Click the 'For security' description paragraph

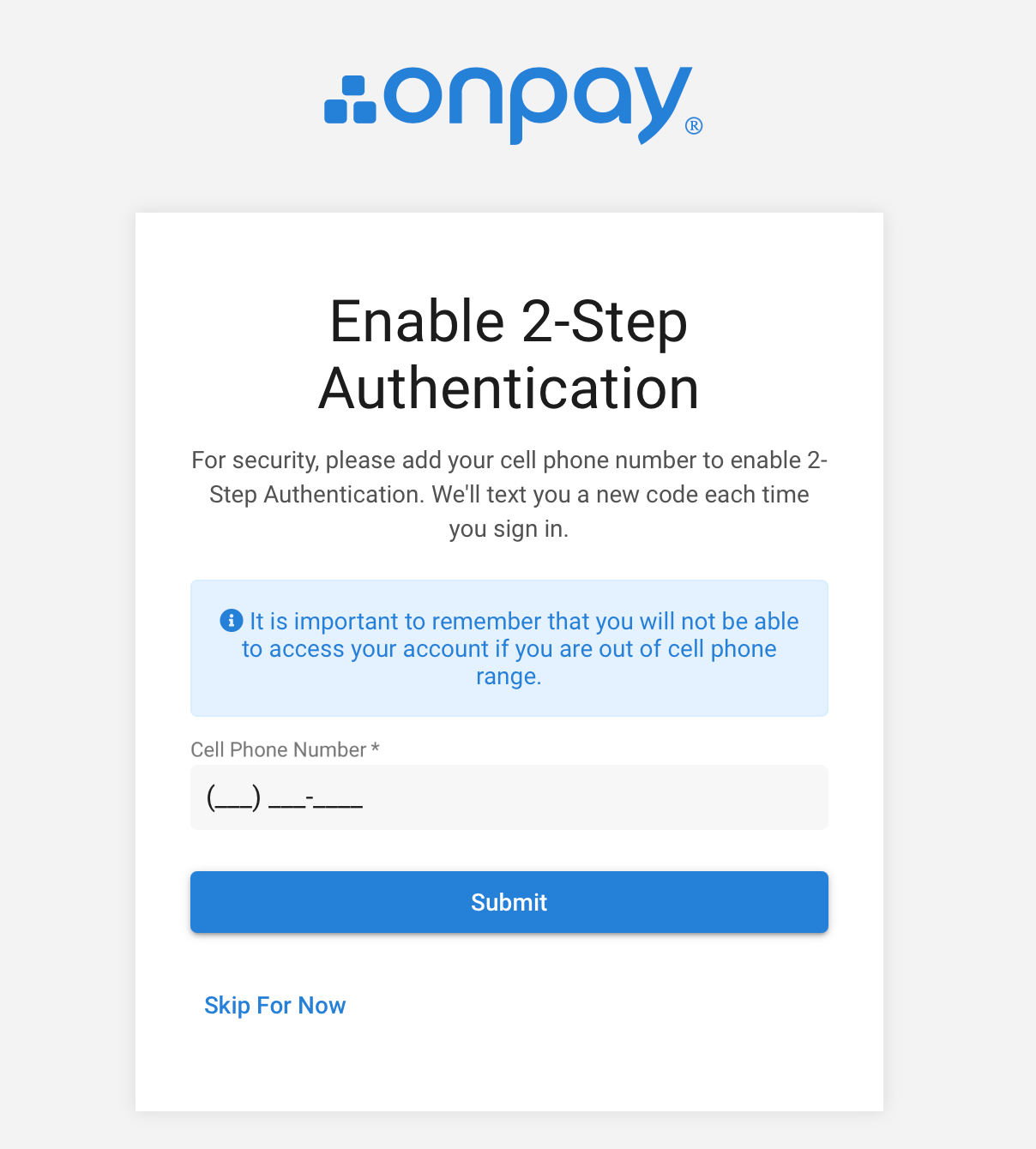coord(509,495)
